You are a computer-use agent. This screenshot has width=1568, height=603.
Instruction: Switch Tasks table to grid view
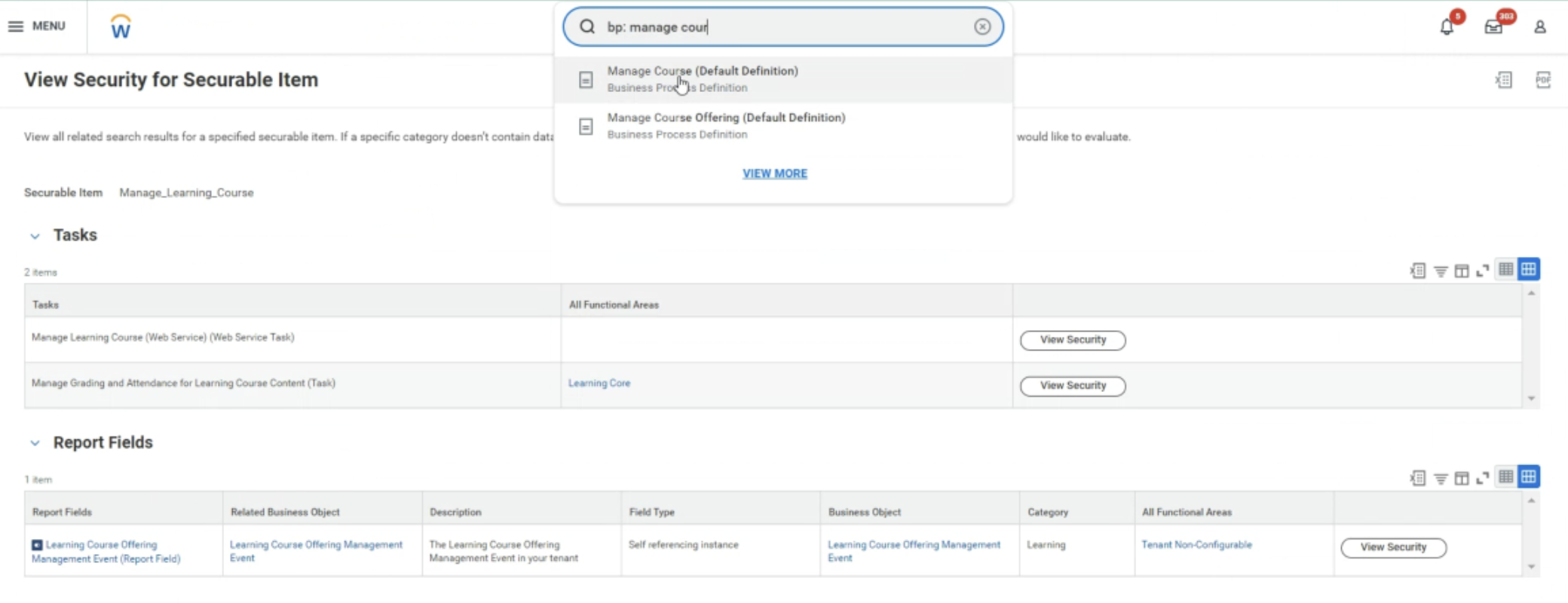[1528, 270]
